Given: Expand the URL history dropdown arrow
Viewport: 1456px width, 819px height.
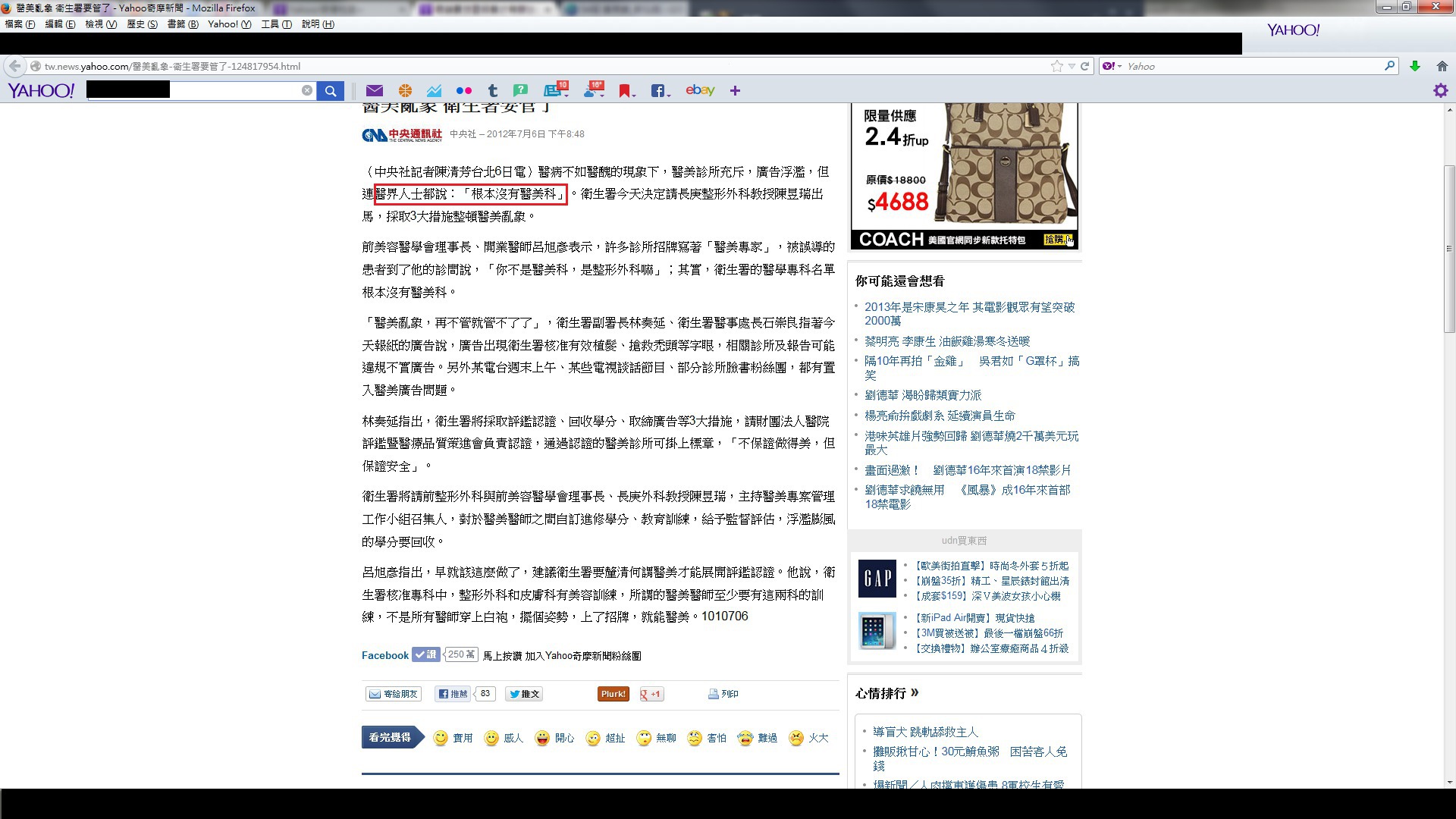Looking at the screenshot, I should pyautogui.click(x=1072, y=67).
